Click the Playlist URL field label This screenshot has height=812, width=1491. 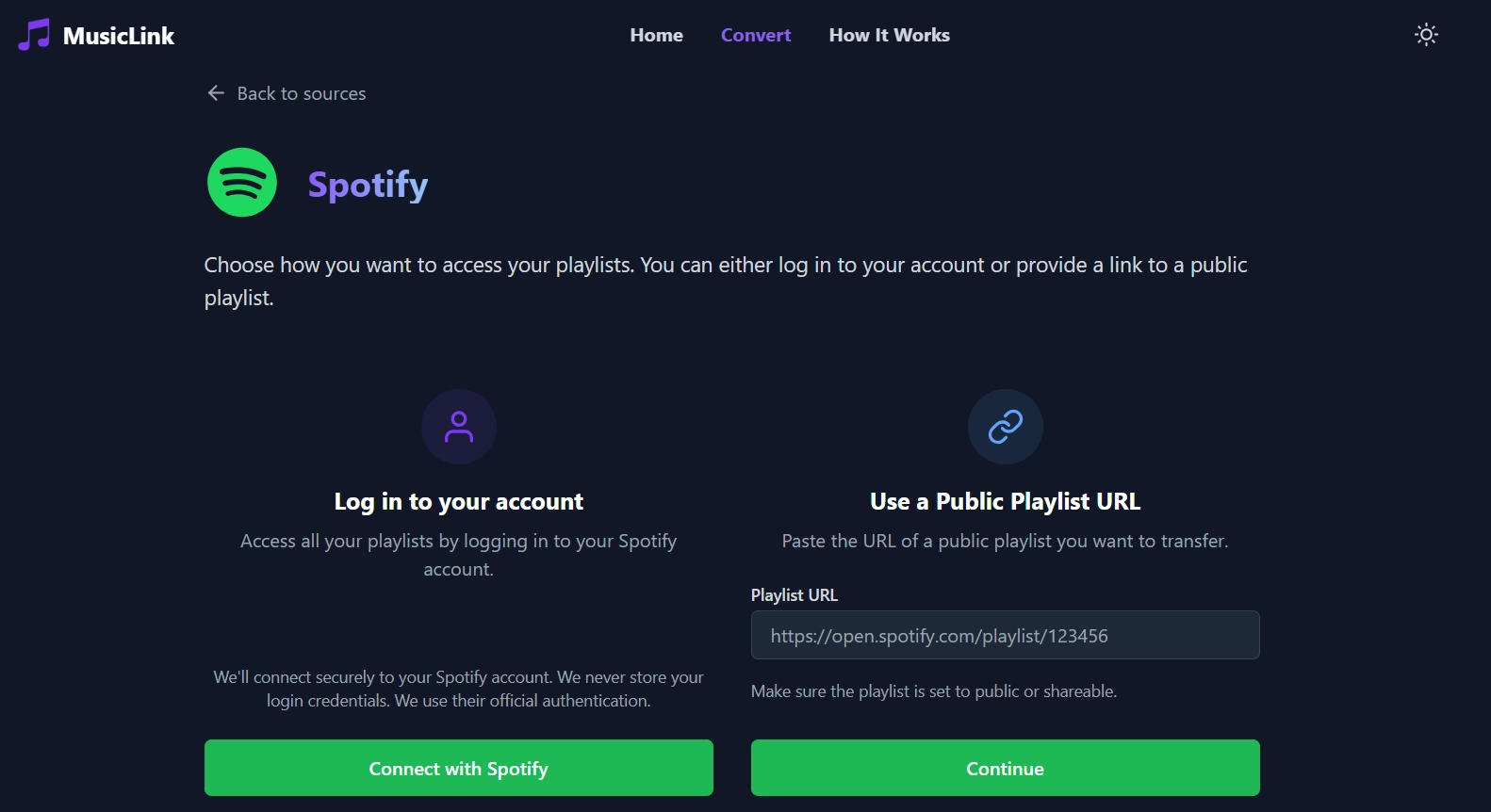794,595
